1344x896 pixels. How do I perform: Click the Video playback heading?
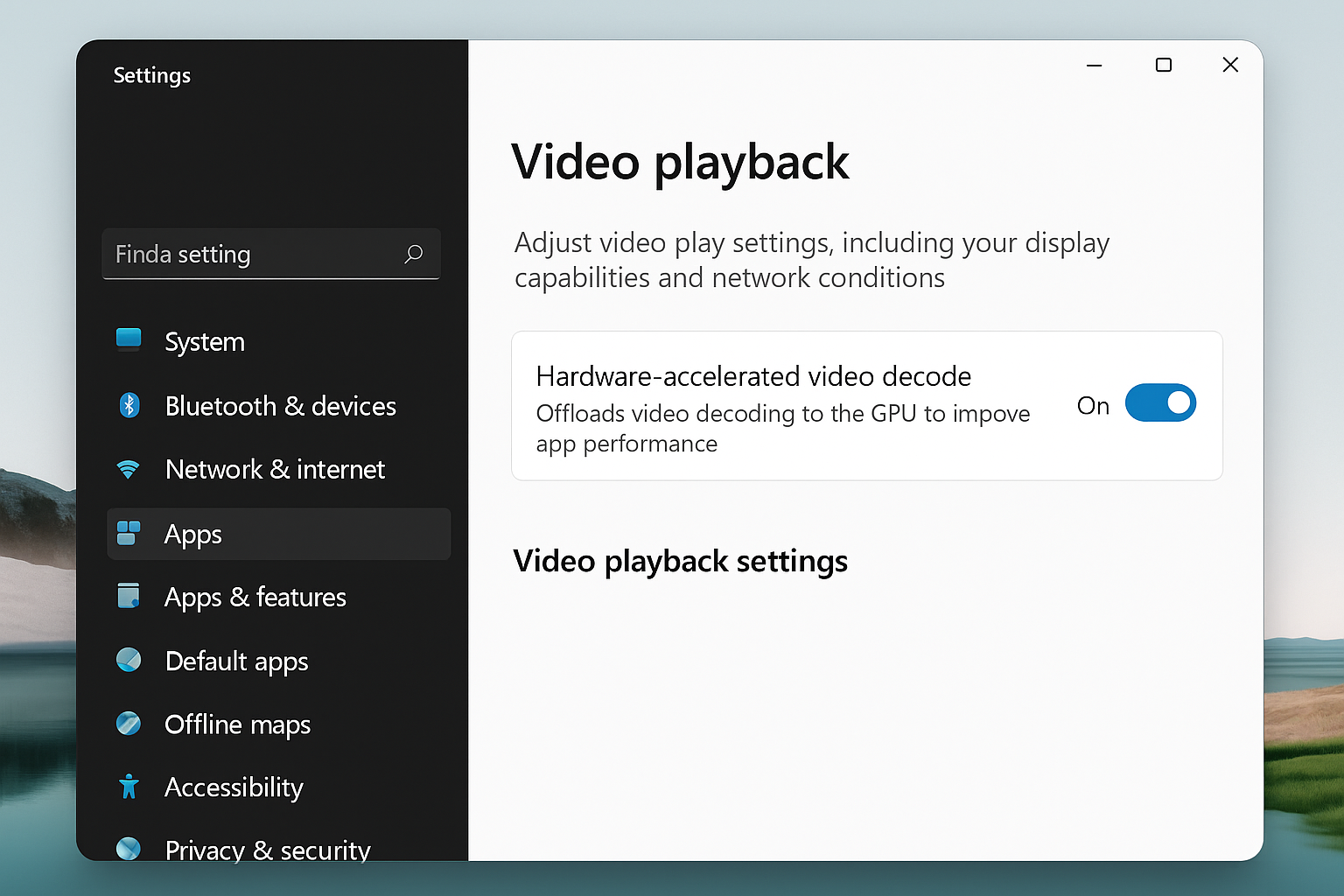click(682, 163)
